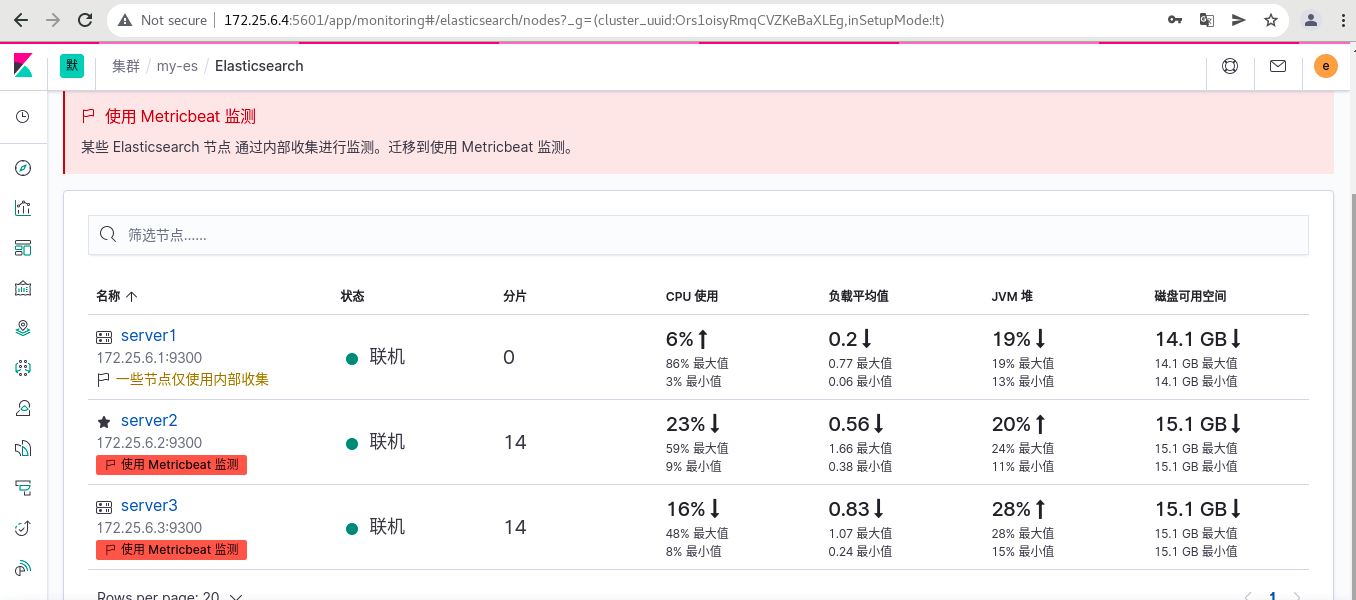Click server1 shard count 0
1356x600 pixels.
point(509,357)
